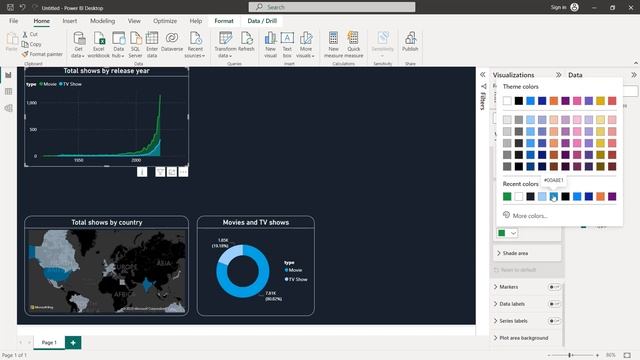
Task: Collapse the Visualizations pane
Action: (x=558, y=75)
